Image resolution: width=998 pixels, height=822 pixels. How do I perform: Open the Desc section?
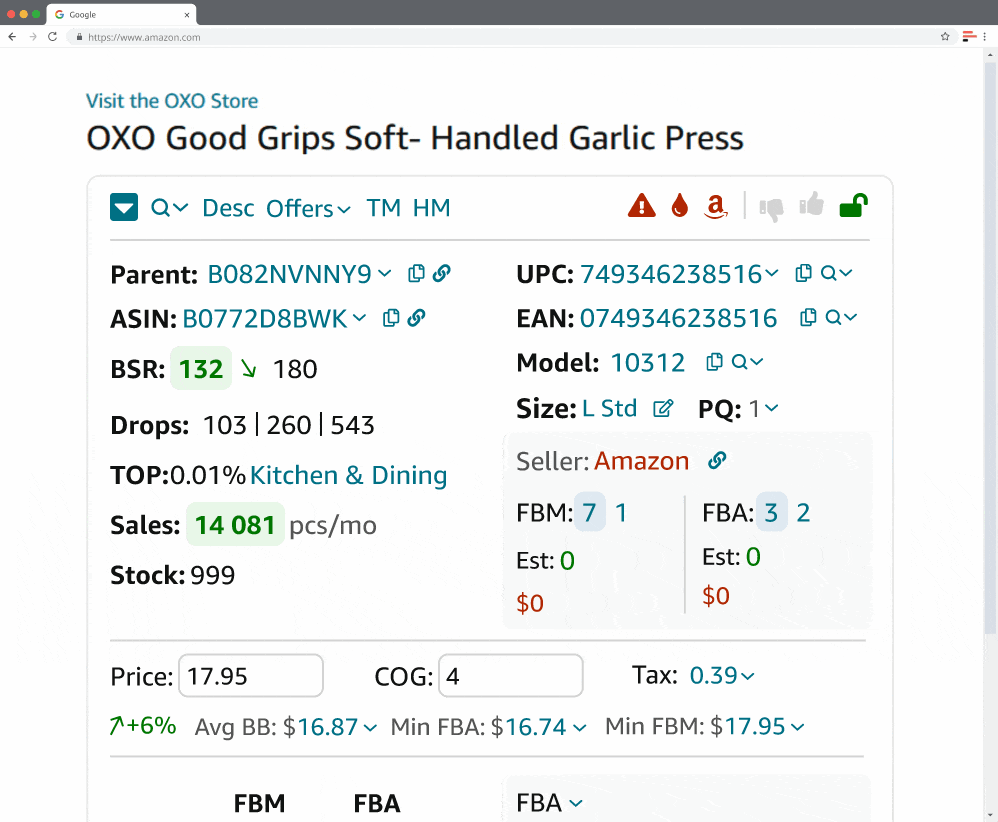228,208
